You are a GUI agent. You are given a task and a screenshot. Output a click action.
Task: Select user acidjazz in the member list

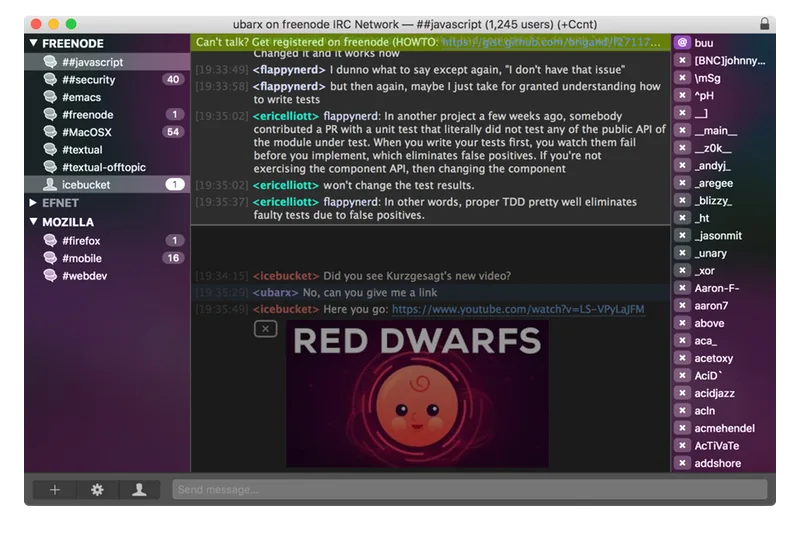click(723, 393)
